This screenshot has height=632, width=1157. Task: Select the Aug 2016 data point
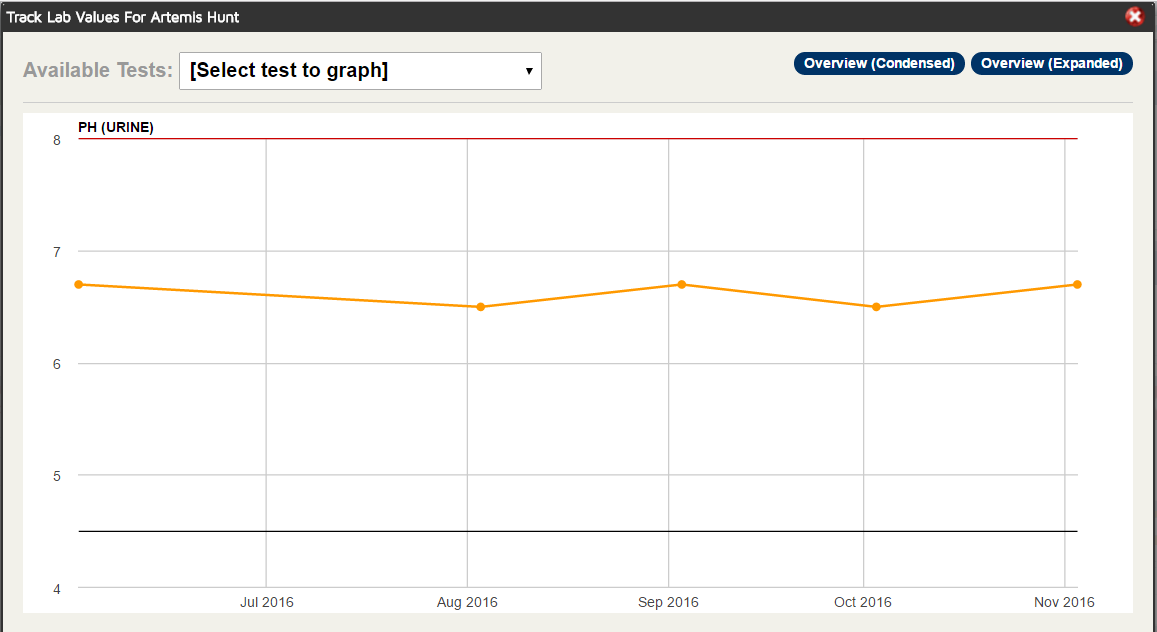coord(480,307)
